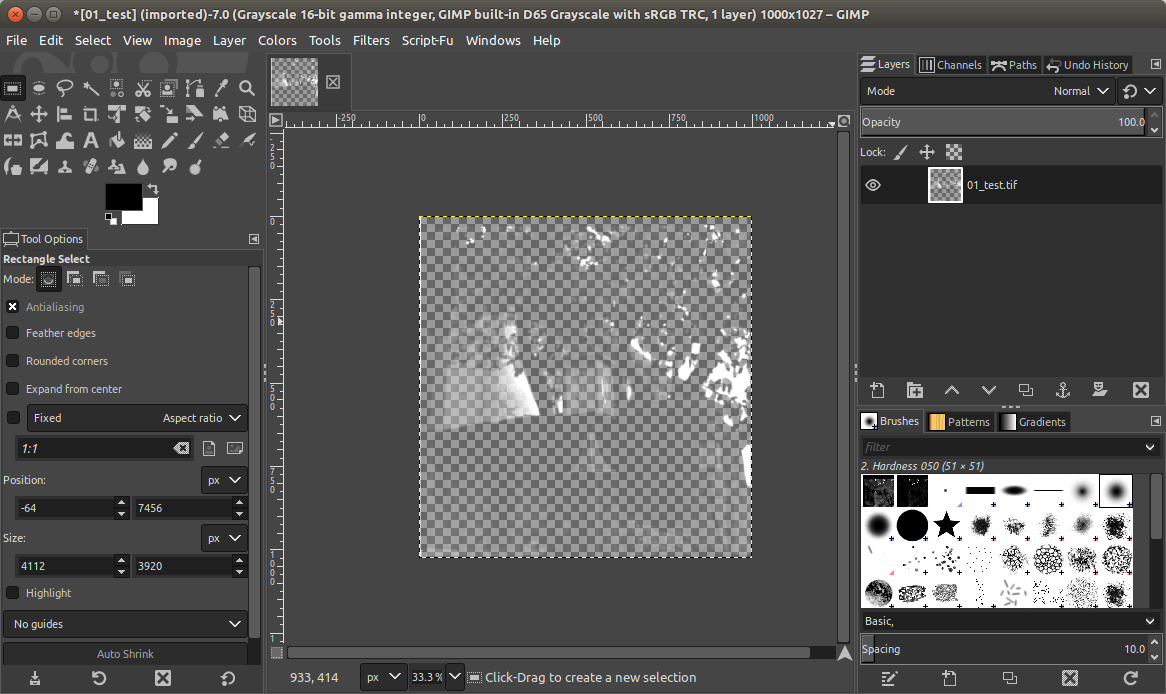Create a new layer group
The width and height of the screenshot is (1166, 694).
(915, 390)
